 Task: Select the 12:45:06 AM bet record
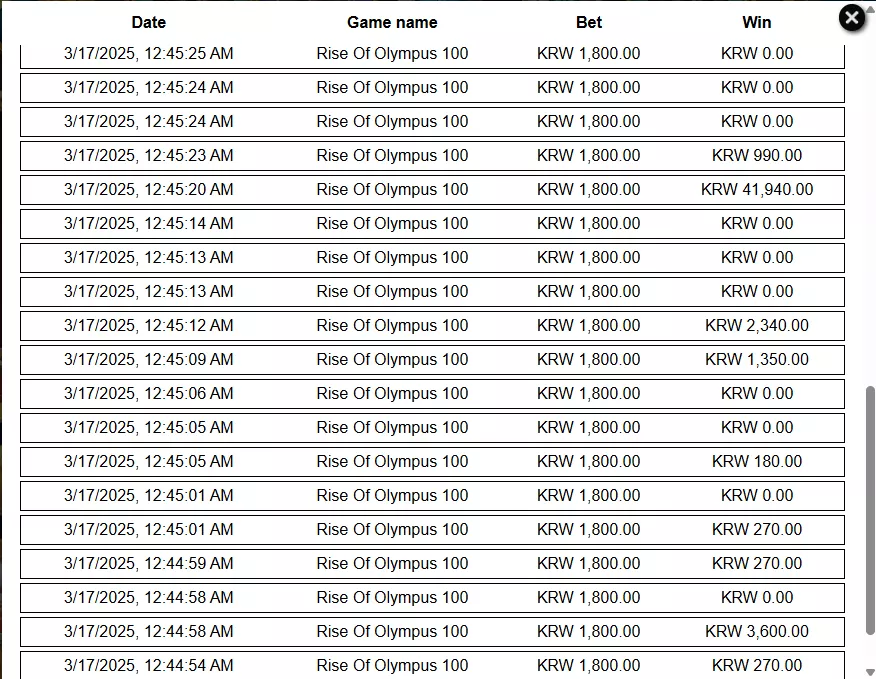[x=432, y=393]
